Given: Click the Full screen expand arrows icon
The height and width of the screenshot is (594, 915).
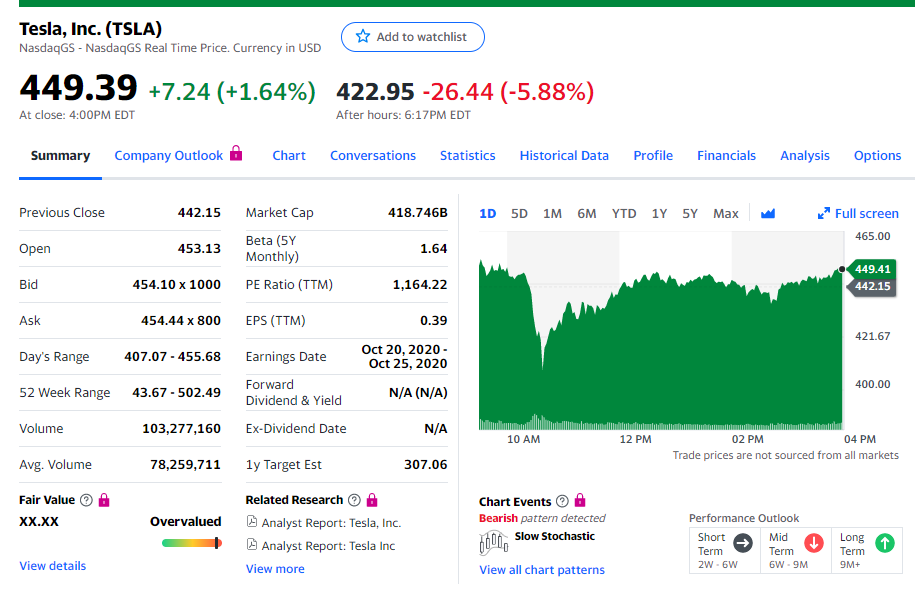Looking at the screenshot, I should click(x=824, y=213).
